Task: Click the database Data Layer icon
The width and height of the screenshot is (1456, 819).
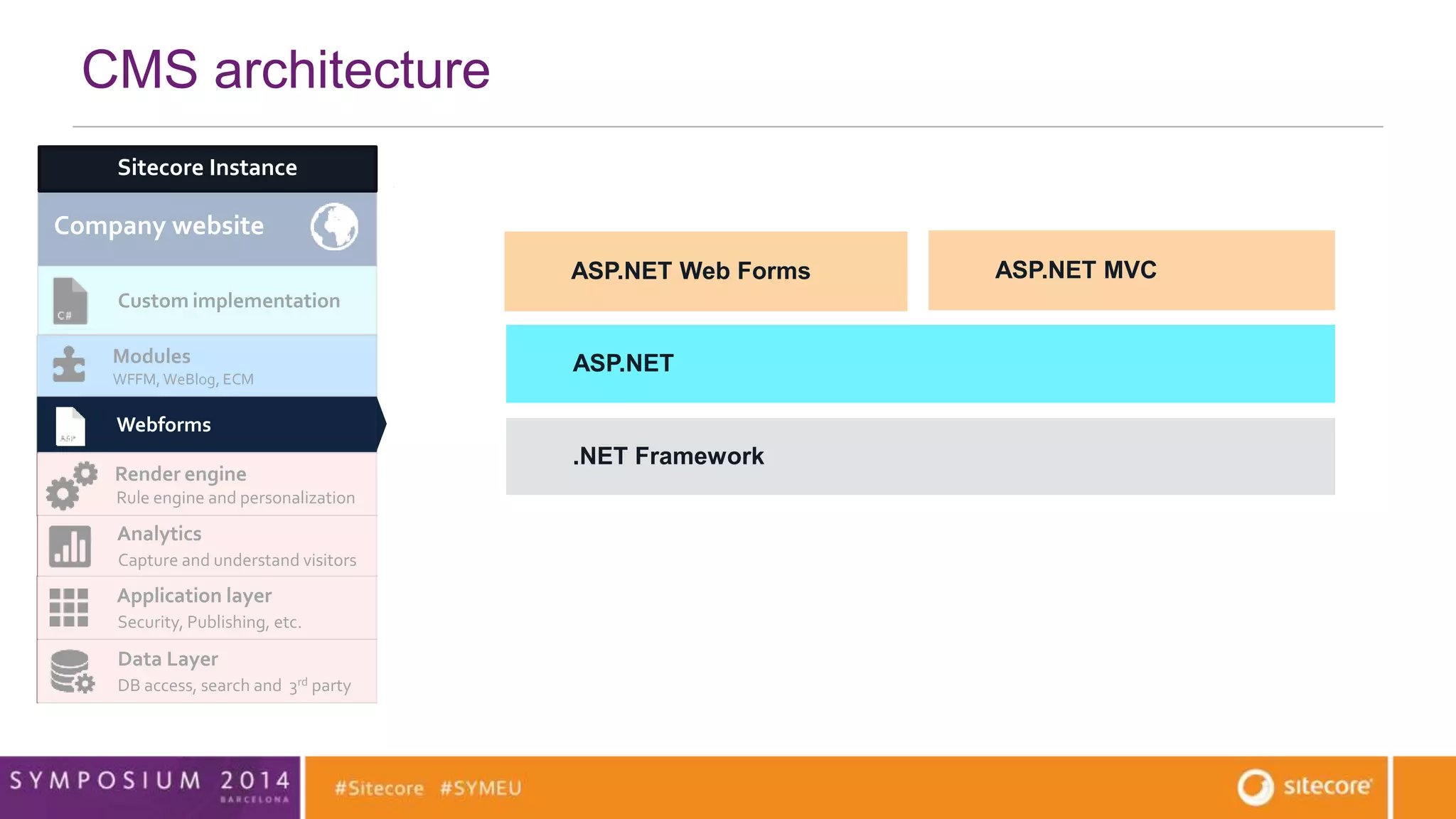Action: 71,671
